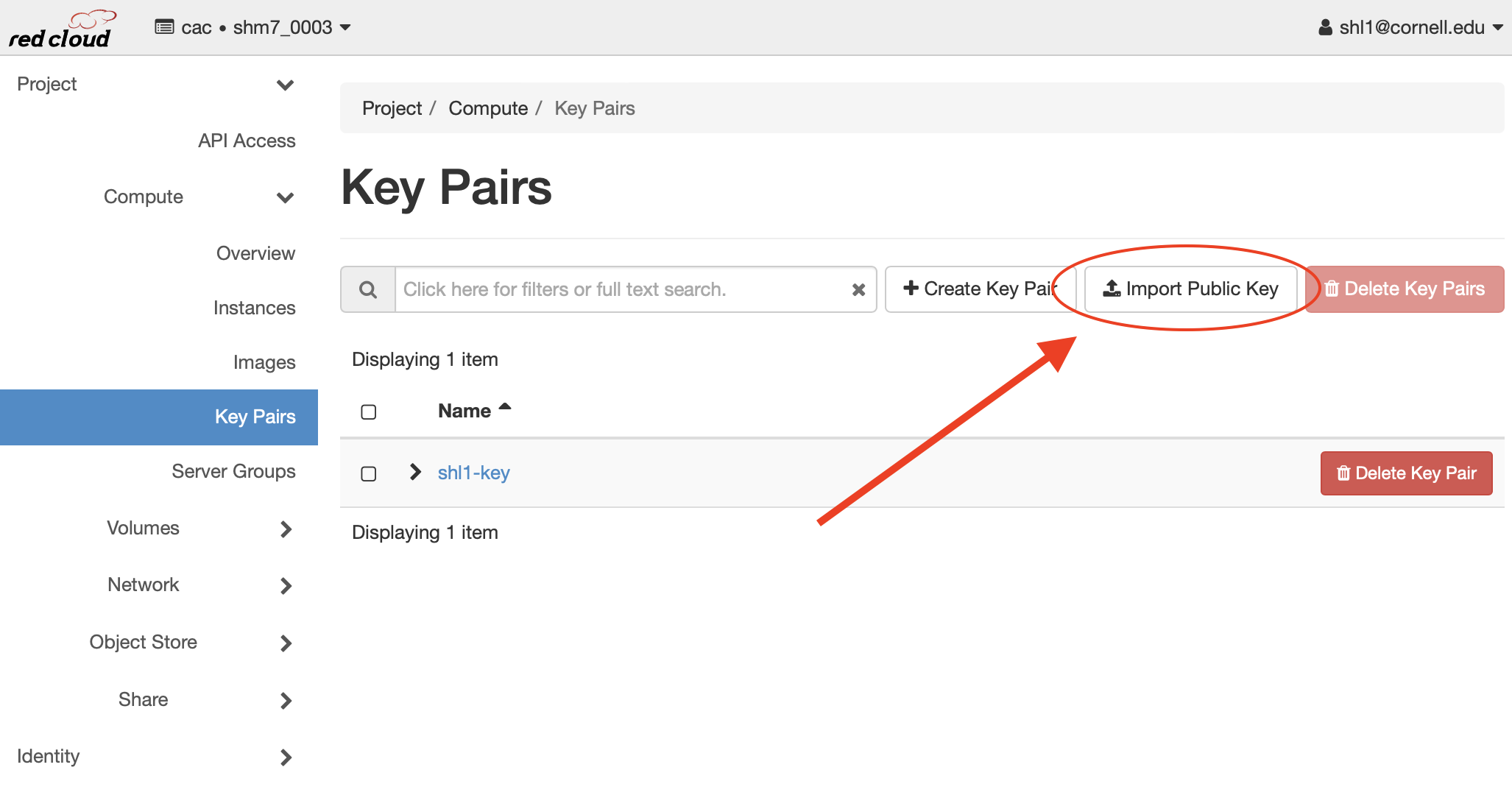
Task: Click the search filter icon
Action: point(367,289)
